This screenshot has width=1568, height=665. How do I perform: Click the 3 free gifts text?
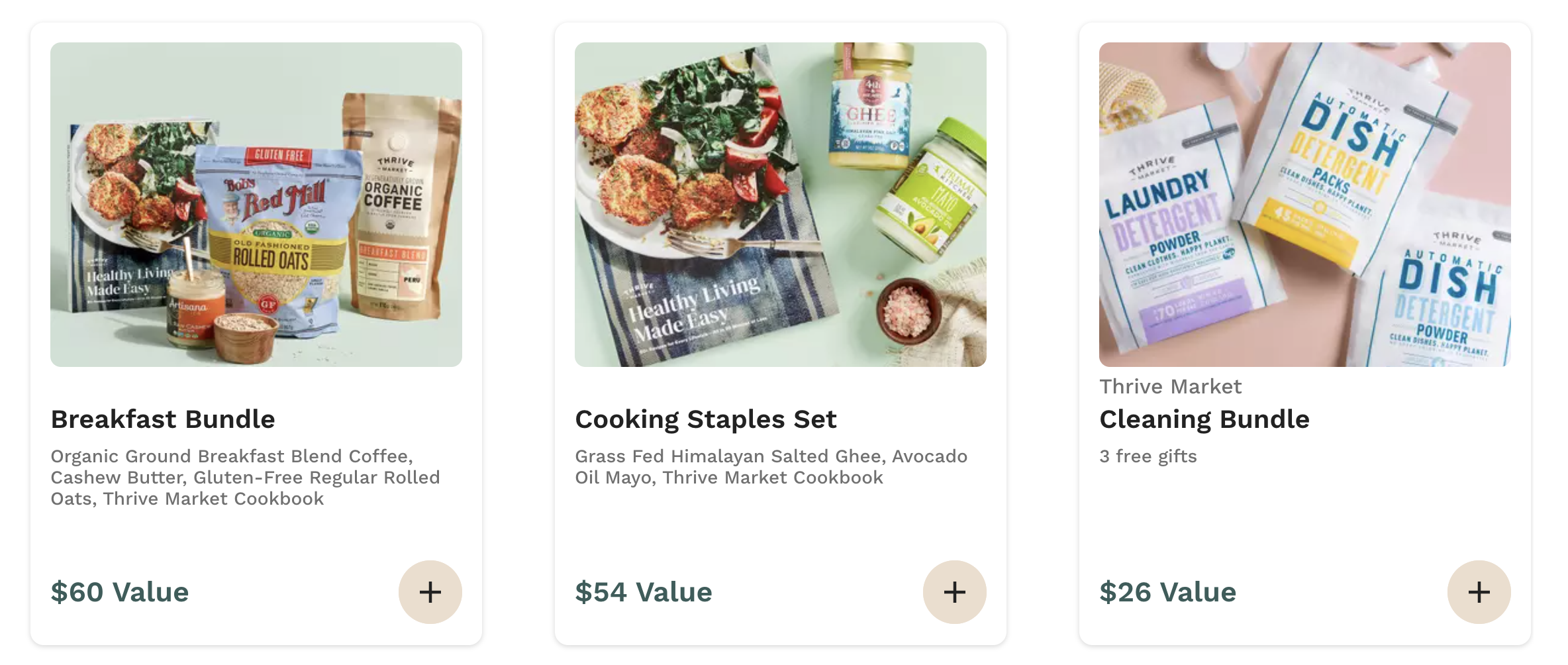tap(1147, 456)
